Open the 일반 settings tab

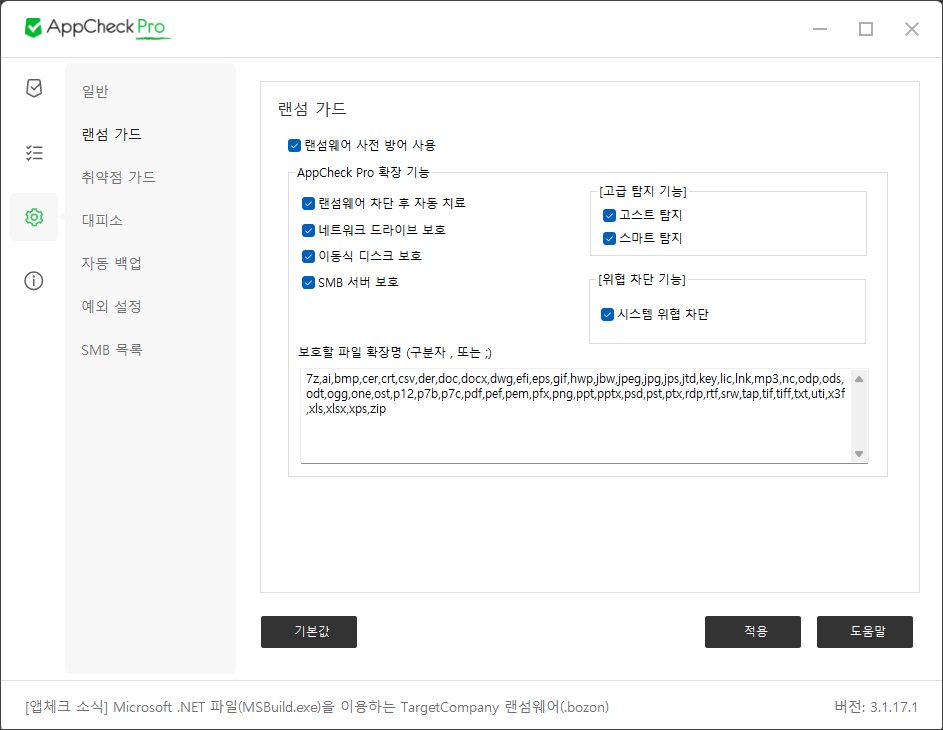[x=95, y=92]
